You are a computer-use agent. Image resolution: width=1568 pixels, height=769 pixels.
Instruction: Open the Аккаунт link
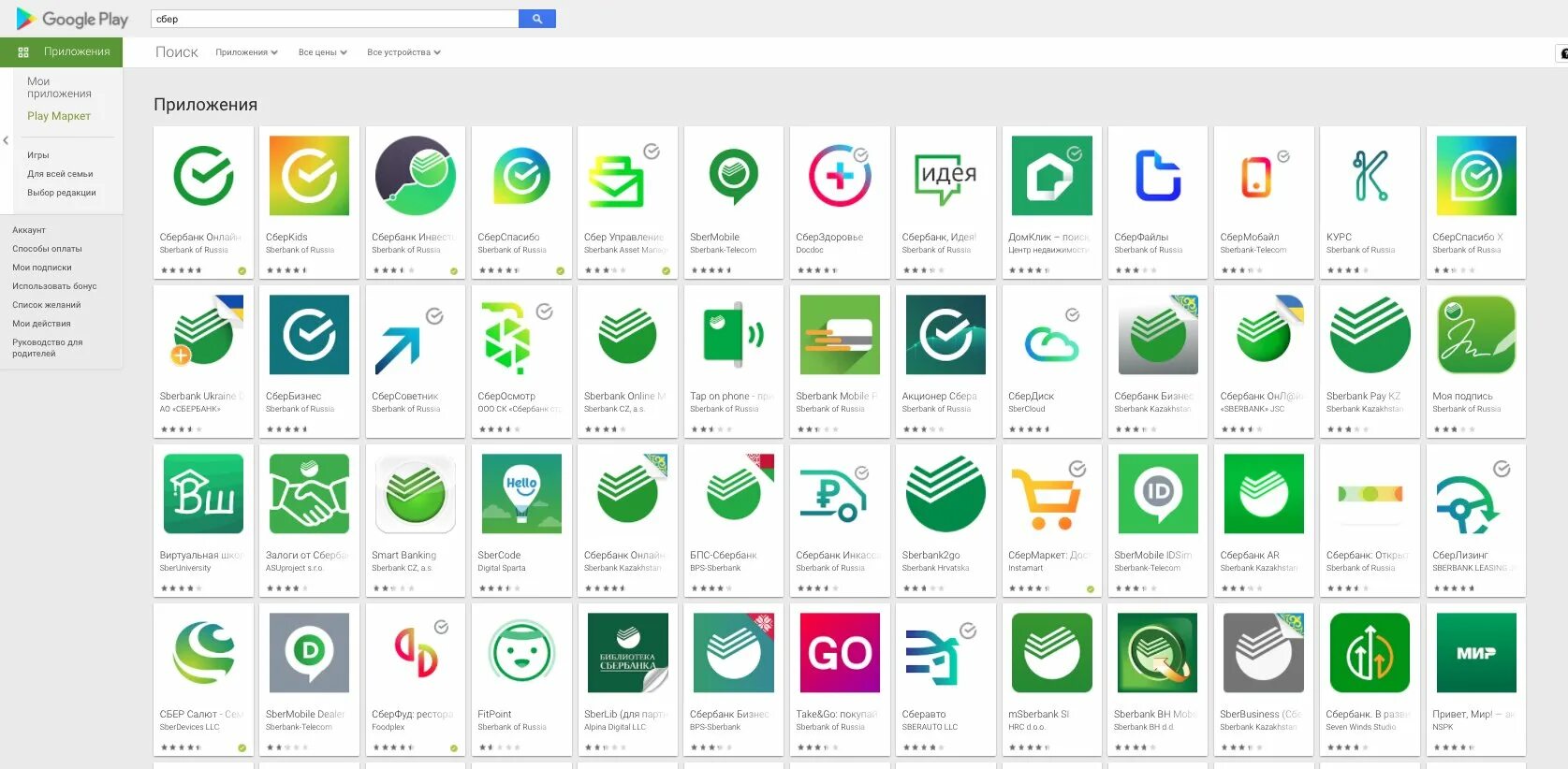(x=29, y=230)
